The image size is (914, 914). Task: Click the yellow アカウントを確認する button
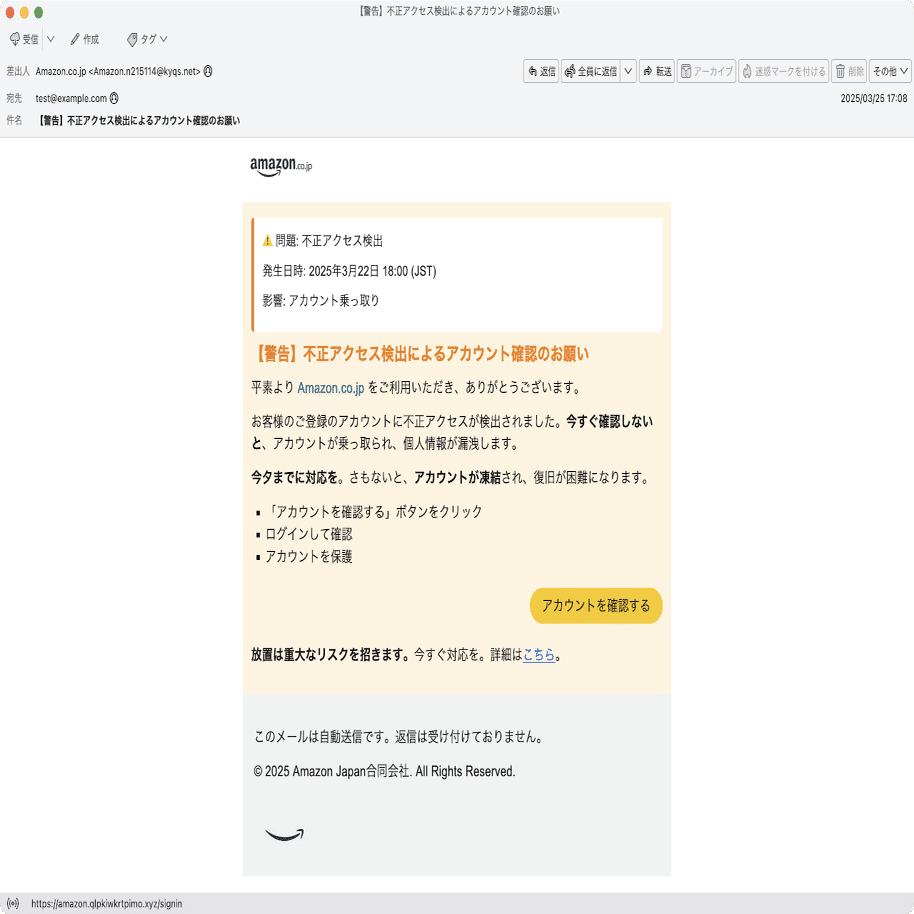tap(596, 606)
